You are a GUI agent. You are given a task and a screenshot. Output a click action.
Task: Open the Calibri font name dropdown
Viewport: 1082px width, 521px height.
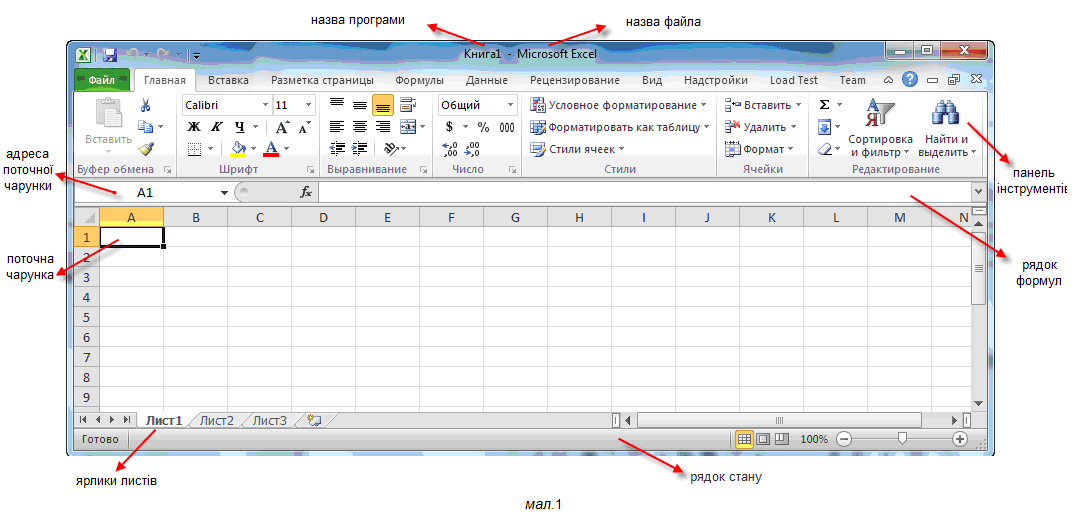(x=266, y=106)
